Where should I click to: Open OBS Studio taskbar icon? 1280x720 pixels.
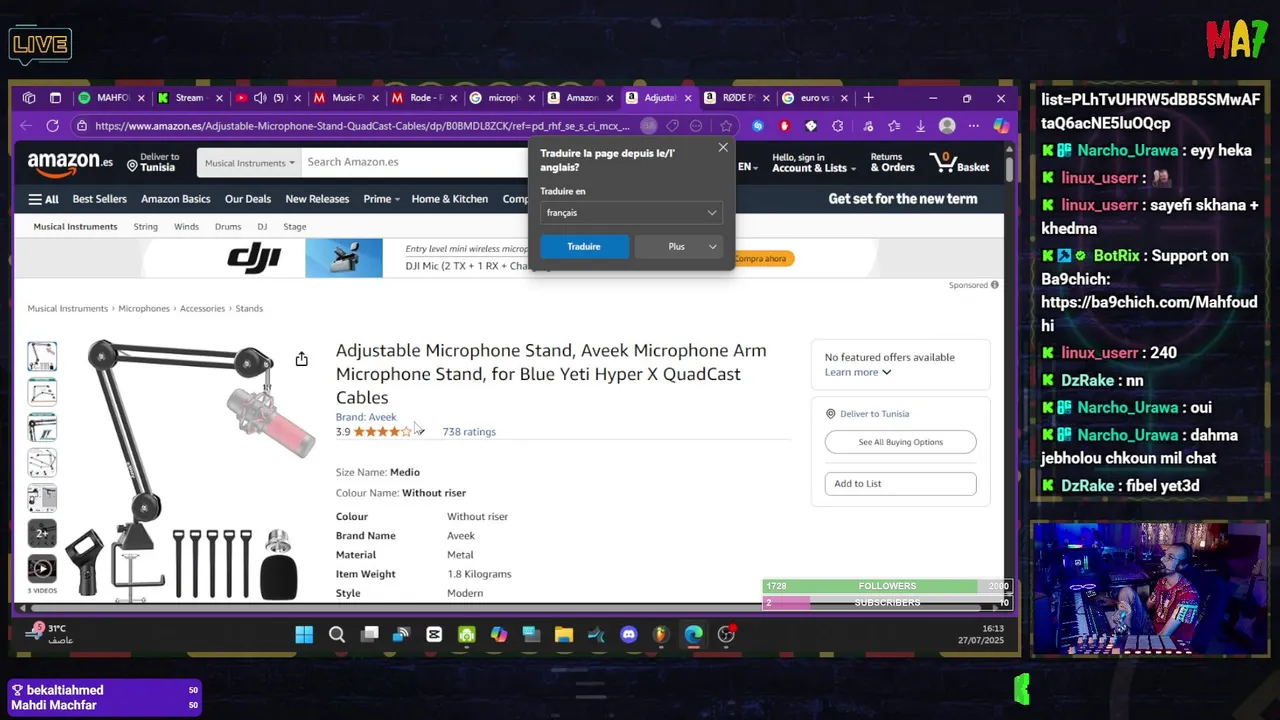point(726,634)
